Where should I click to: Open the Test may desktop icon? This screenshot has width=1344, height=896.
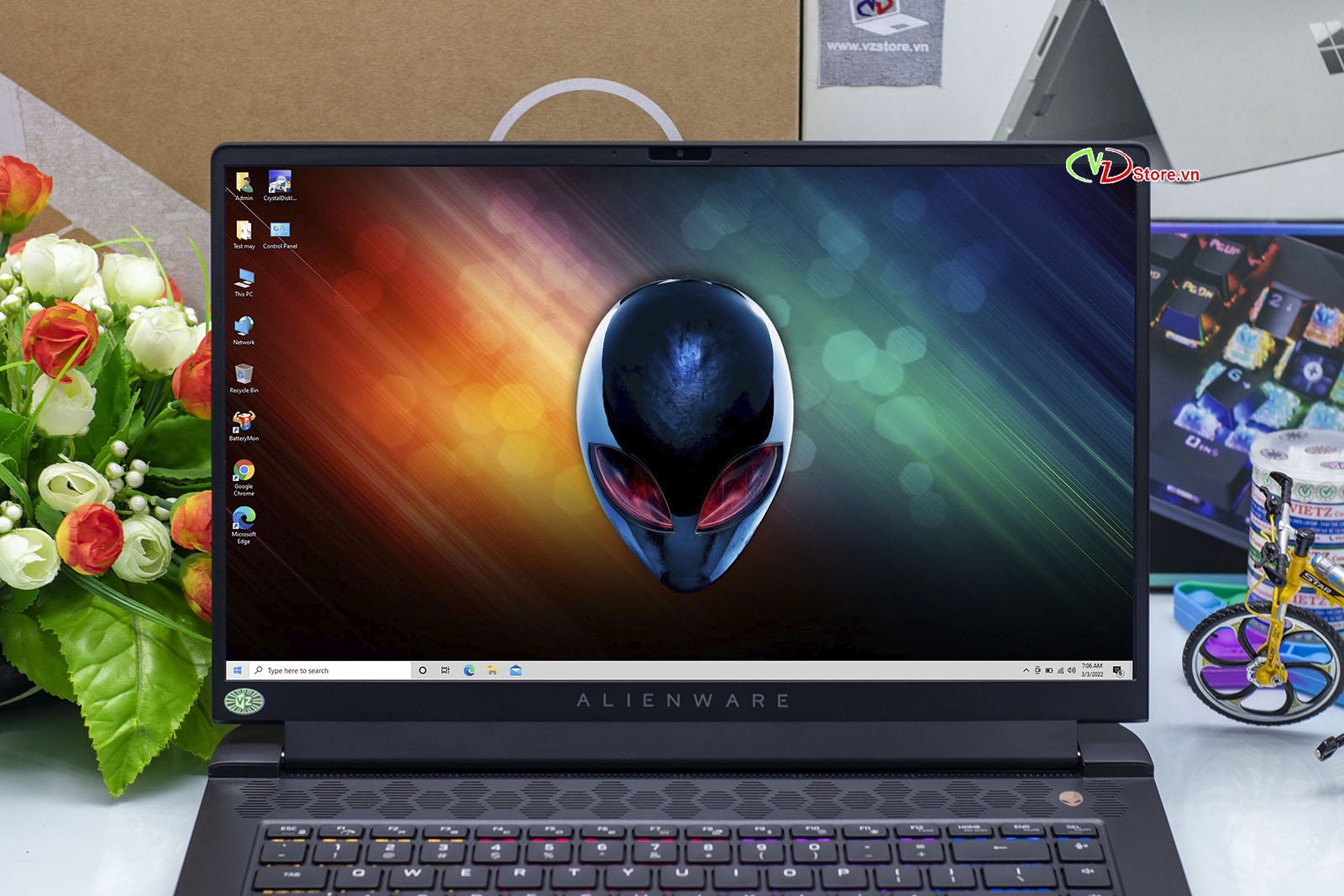[x=244, y=234]
